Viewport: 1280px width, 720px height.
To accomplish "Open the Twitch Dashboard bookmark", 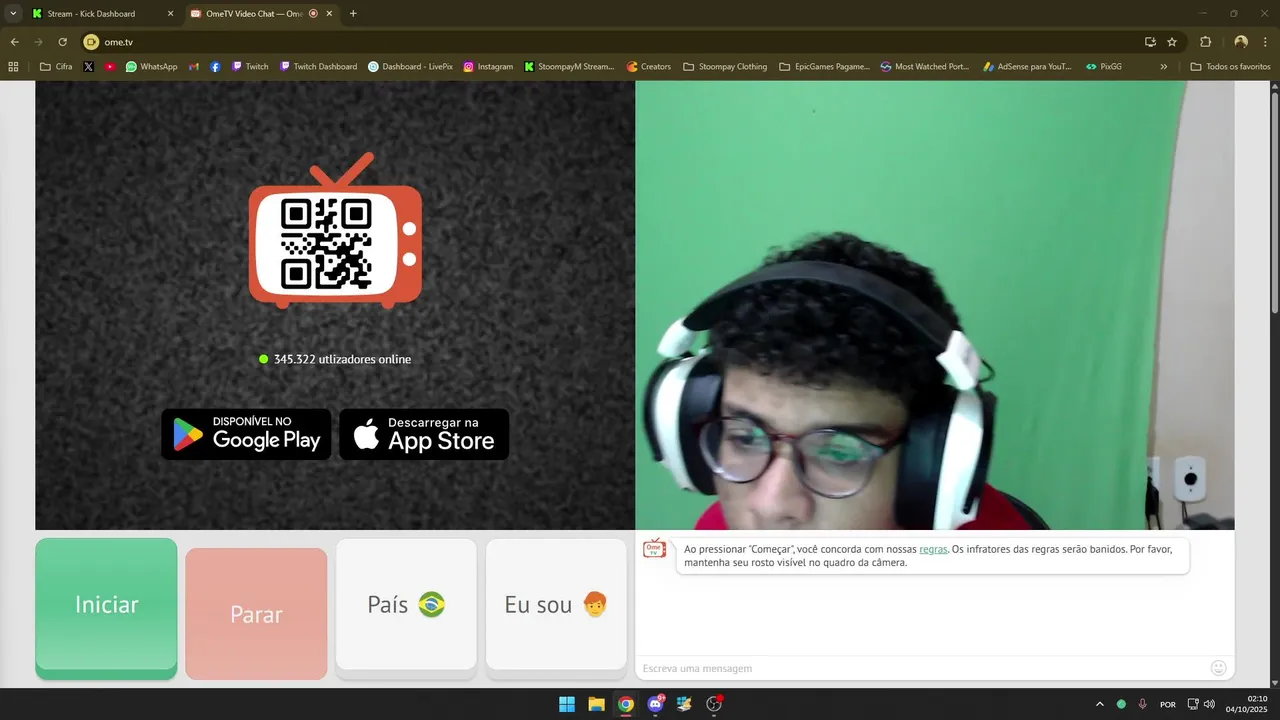I will pyautogui.click(x=318, y=67).
